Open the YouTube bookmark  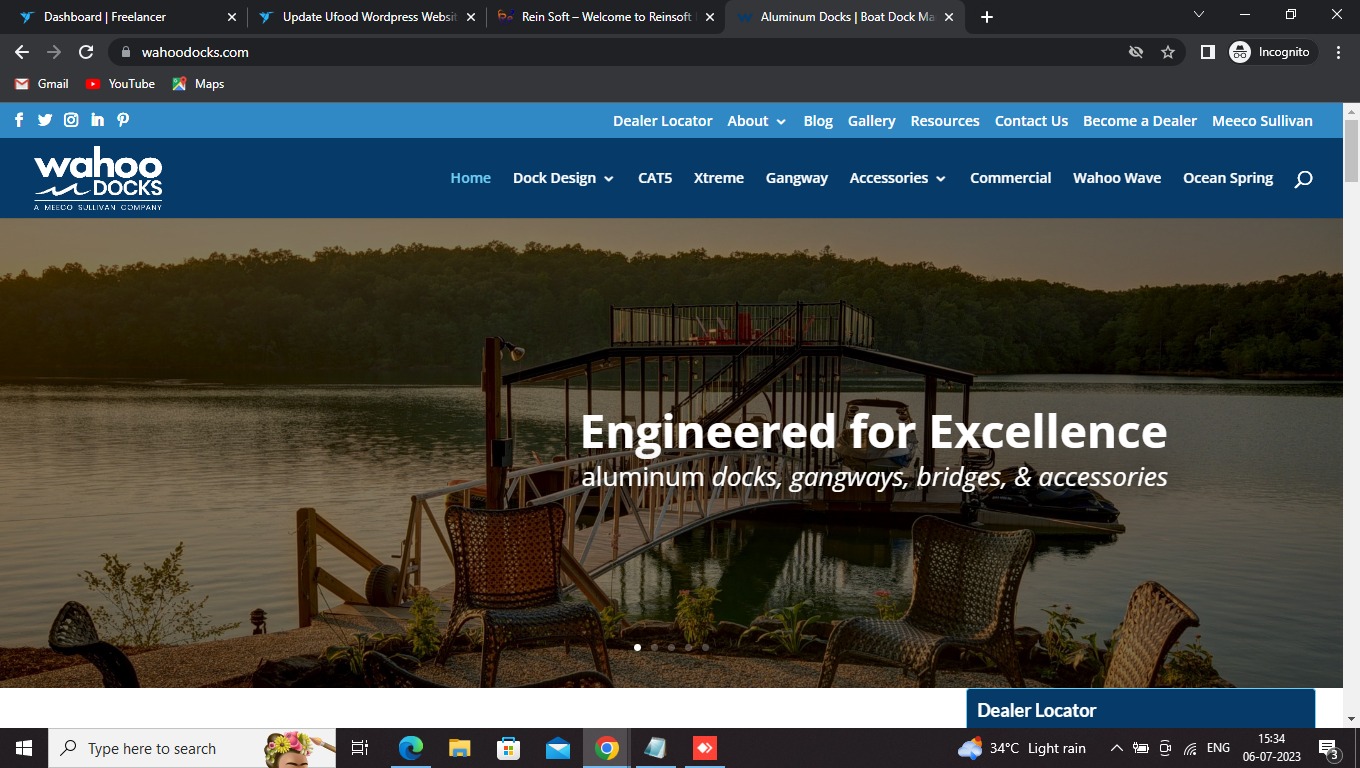(120, 84)
